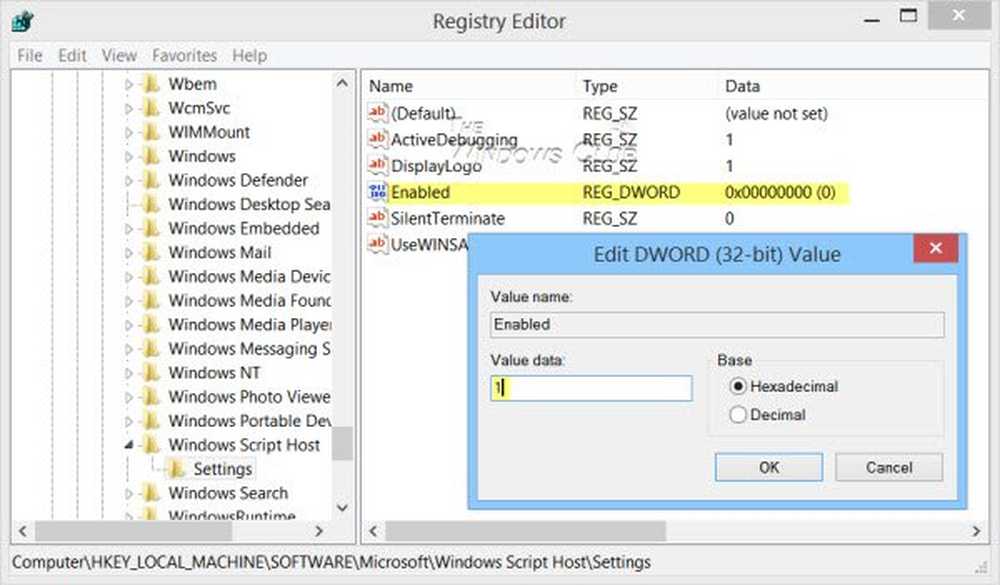
Task: Expand the Windows NT tree node
Action: 128,373
